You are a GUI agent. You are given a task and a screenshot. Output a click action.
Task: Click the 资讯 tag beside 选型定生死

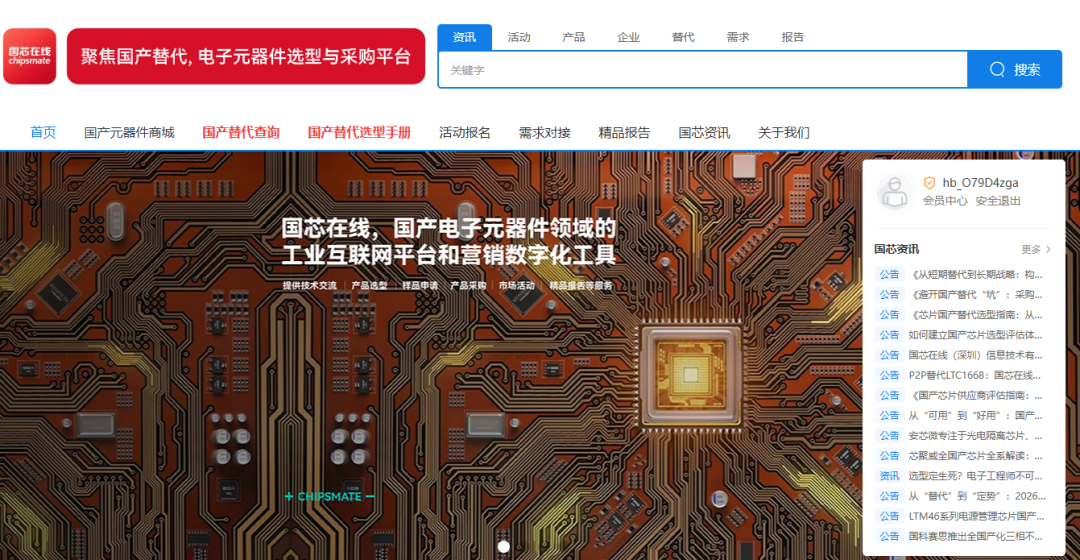pyautogui.click(x=889, y=476)
